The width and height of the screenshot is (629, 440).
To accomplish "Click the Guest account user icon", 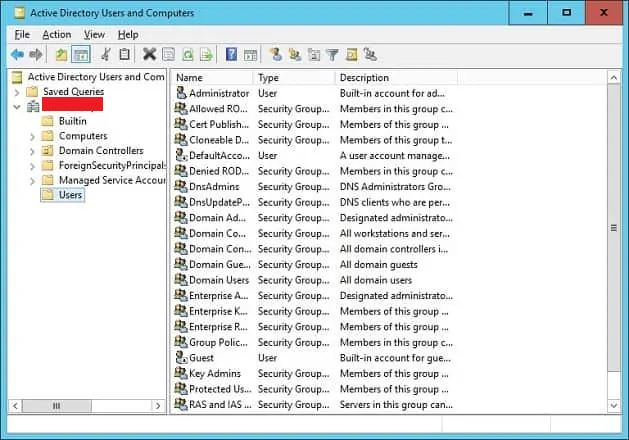I will pyautogui.click(x=181, y=358).
